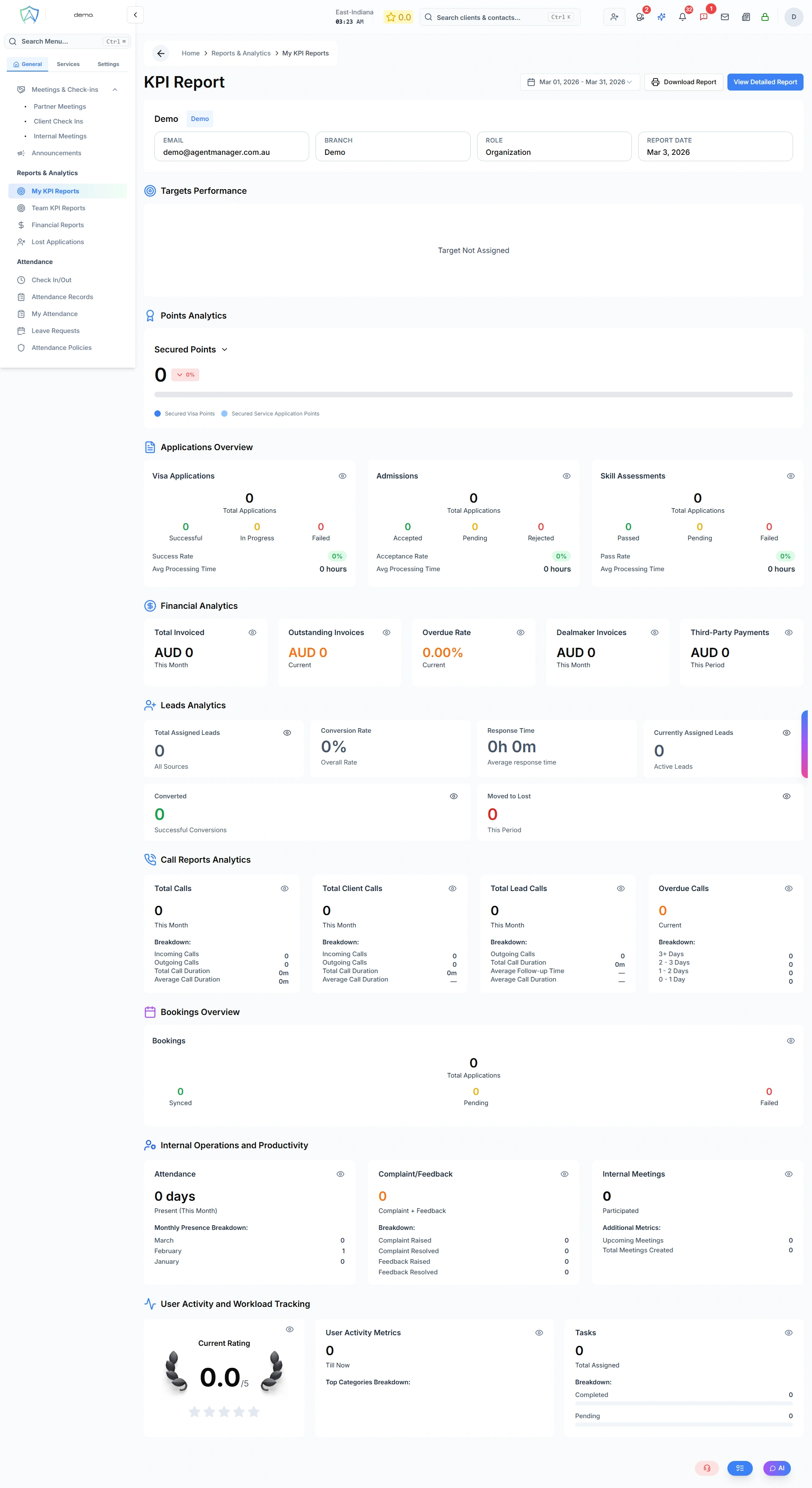Click the mail envelope icon
The height and width of the screenshot is (1488, 812).
point(725,17)
